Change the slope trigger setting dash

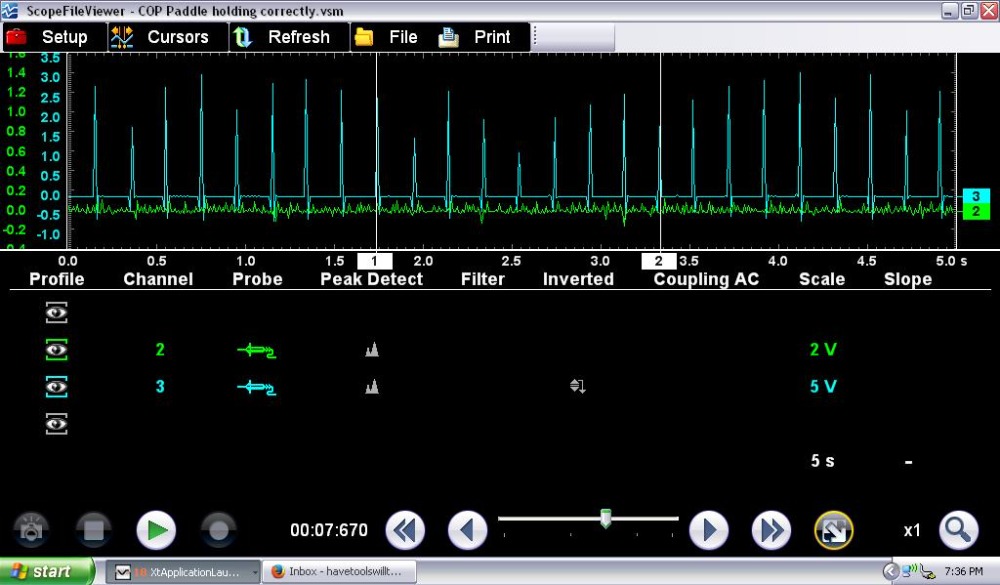[908, 462]
